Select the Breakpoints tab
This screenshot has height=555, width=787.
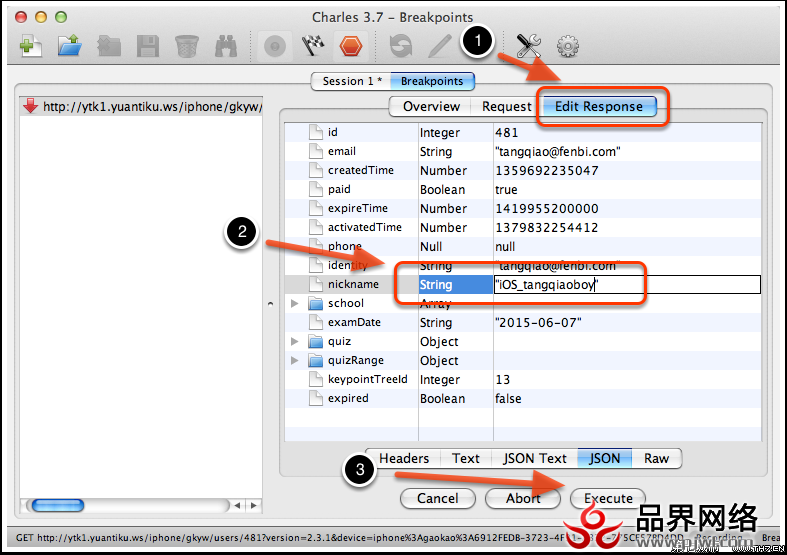point(432,81)
